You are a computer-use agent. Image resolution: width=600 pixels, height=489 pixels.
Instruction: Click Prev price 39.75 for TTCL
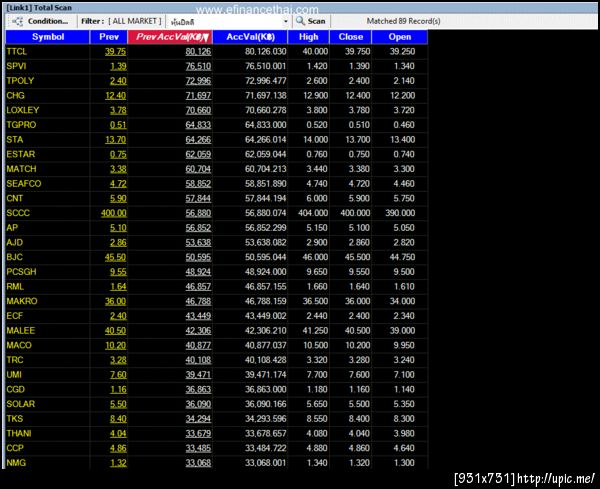click(116, 52)
